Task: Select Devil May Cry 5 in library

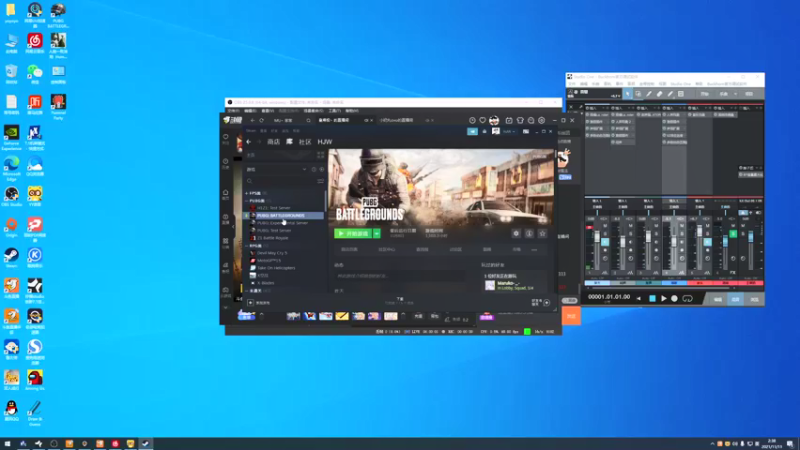Action: click(272, 253)
